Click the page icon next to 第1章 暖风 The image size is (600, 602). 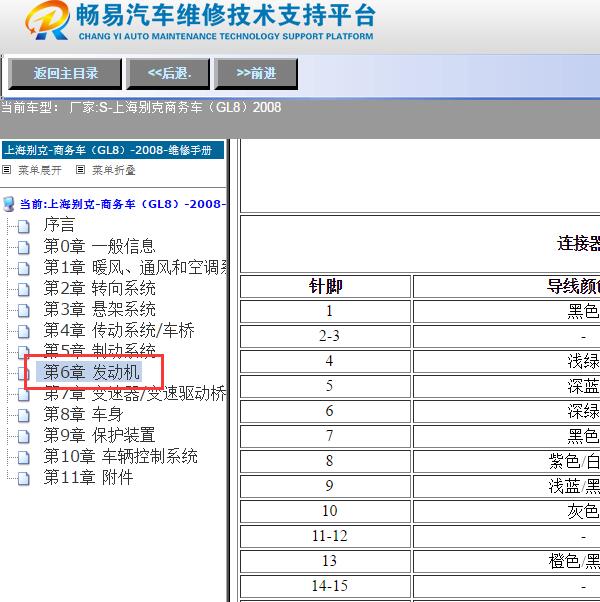coord(24,269)
